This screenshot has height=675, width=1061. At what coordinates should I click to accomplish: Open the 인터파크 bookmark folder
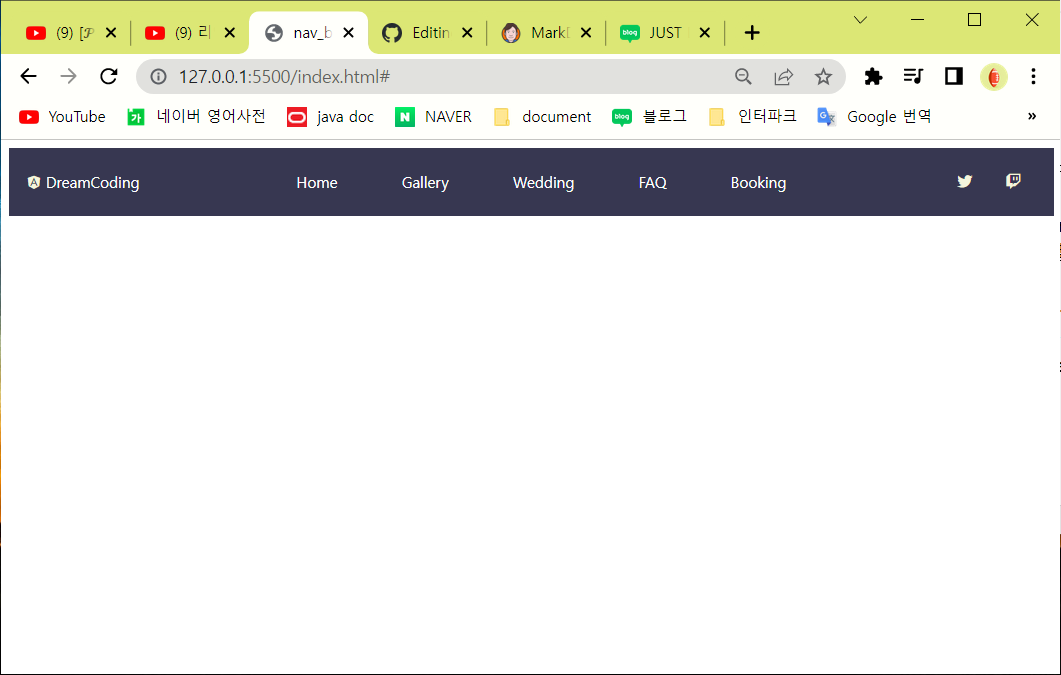coord(752,116)
